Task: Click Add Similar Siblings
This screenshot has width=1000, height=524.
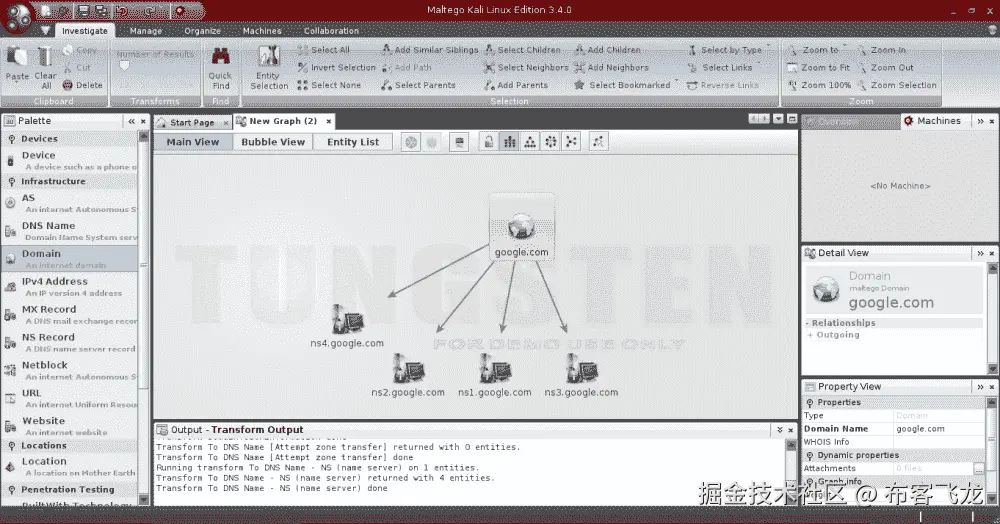Action: pos(430,50)
